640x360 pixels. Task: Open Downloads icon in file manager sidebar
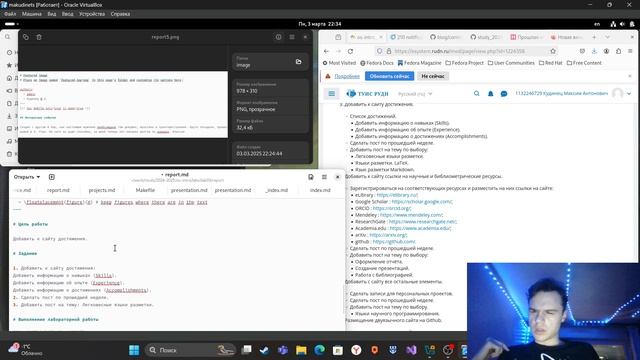[x=9, y=116]
